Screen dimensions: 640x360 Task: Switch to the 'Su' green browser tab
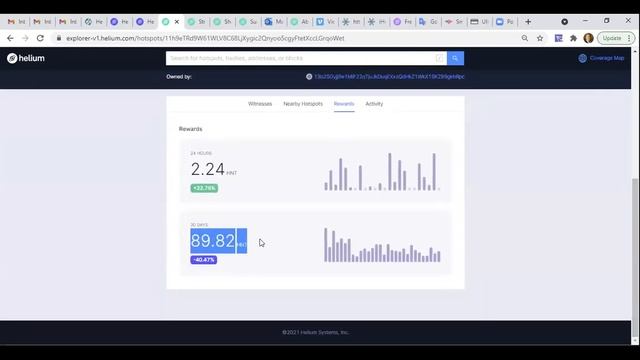pyautogui.click(x=248, y=22)
